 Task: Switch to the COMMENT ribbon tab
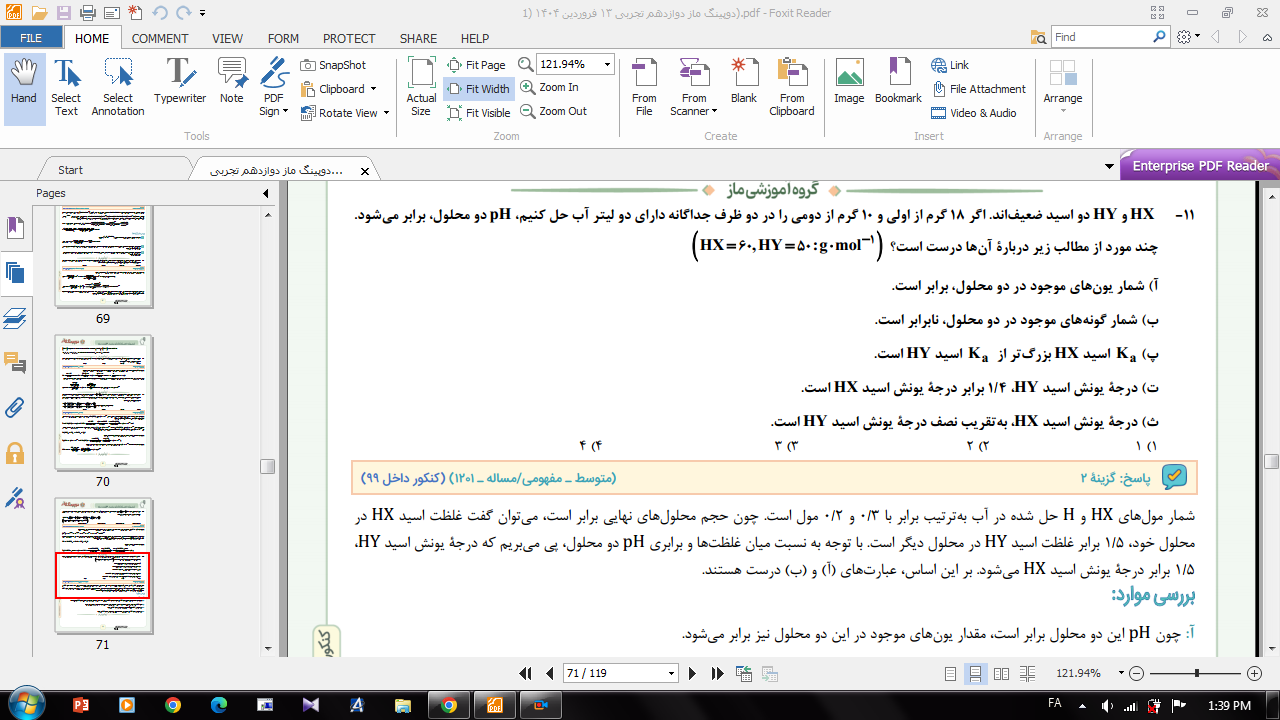pyautogui.click(x=160, y=39)
